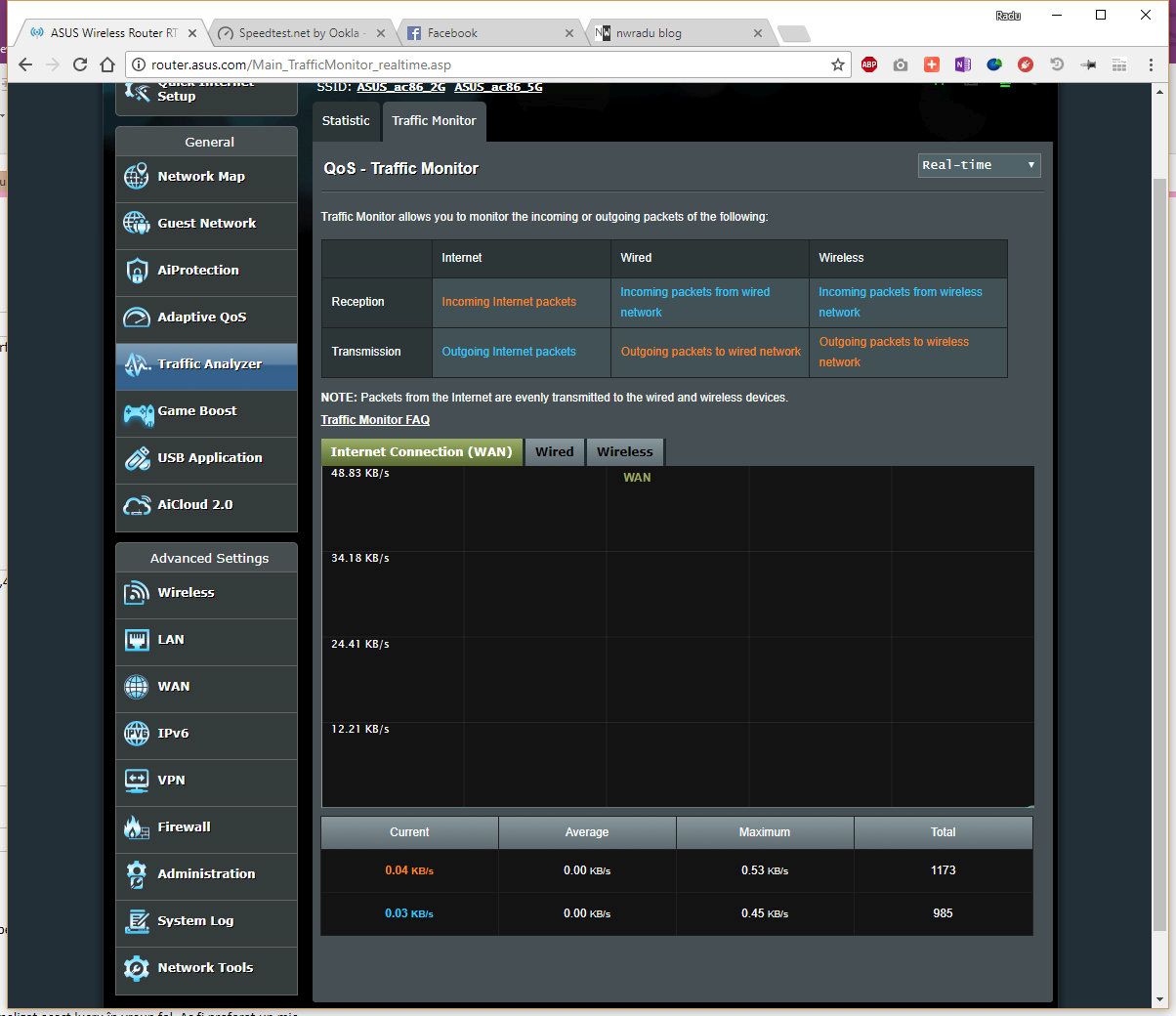Click the address bar URL field
Image resolution: width=1176 pixels, height=1016 pixels.
click(x=488, y=64)
